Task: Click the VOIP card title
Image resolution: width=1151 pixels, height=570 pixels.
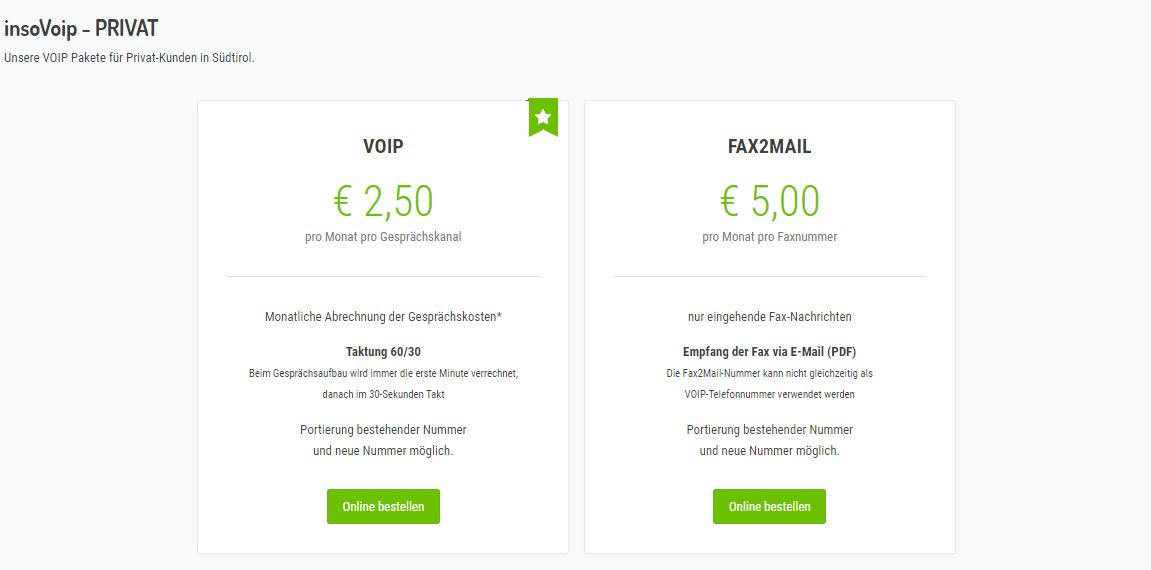Action: point(383,147)
